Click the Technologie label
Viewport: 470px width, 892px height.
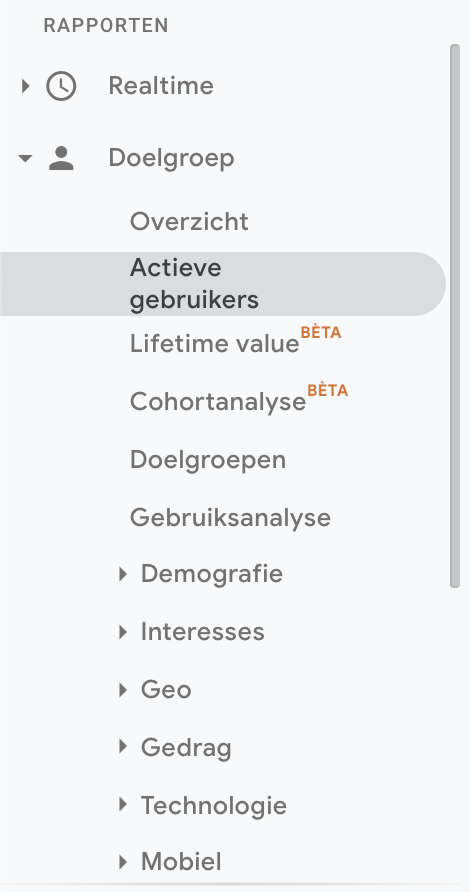coord(213,805)
